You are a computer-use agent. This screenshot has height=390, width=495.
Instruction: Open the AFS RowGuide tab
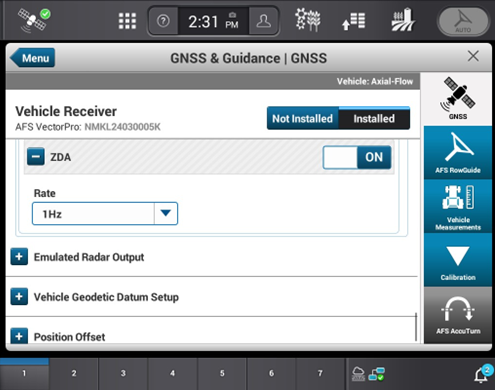[458, 153]
